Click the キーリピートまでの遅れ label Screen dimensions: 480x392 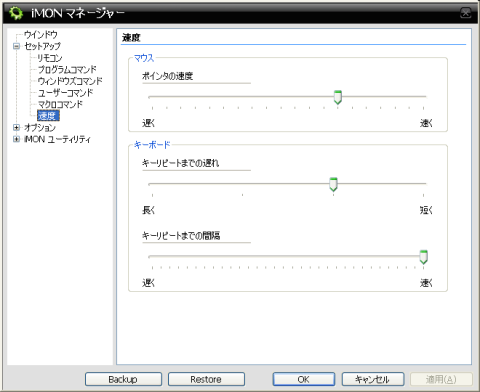click(x=180, y=163)
